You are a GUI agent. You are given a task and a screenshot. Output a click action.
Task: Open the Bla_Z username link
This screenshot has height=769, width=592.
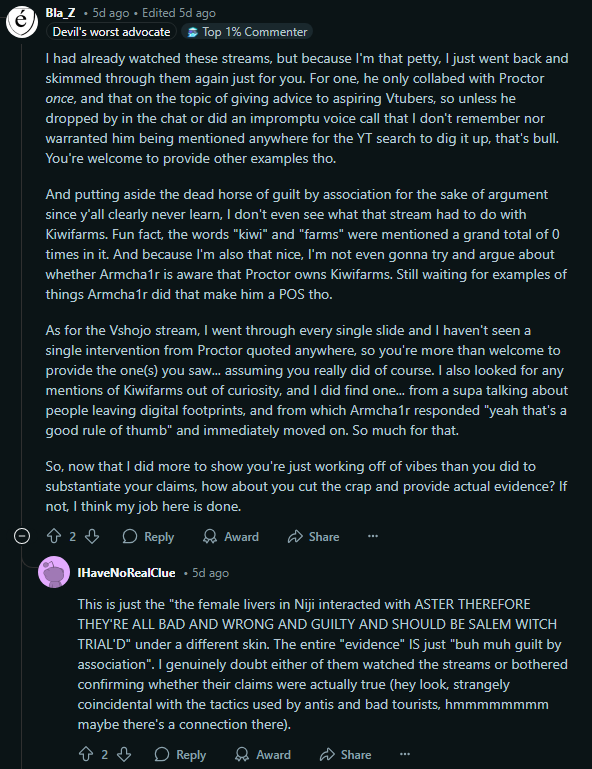click(60, 13)
